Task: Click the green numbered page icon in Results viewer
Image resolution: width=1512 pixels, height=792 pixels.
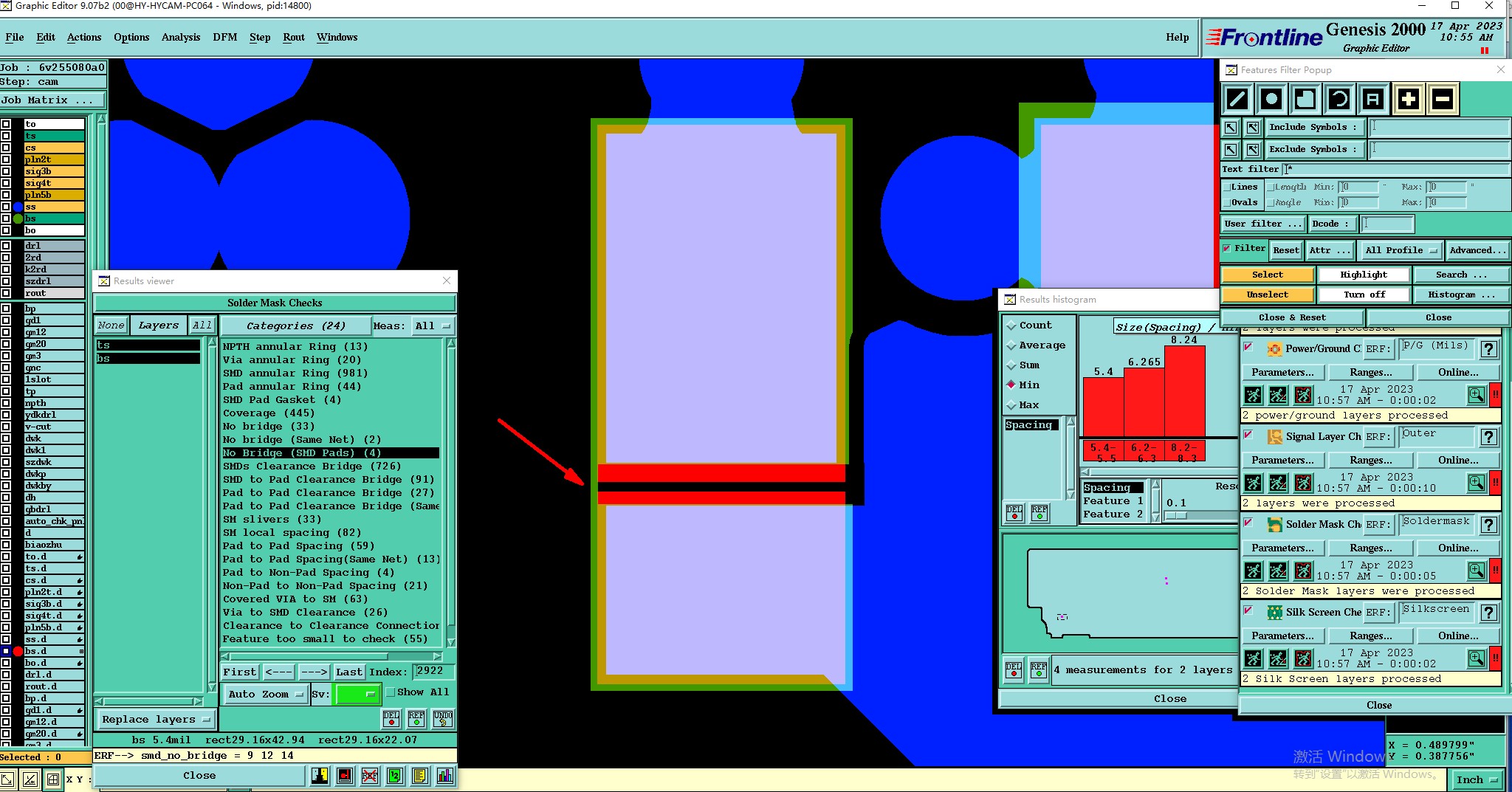Action: click(x=395, y=776)
